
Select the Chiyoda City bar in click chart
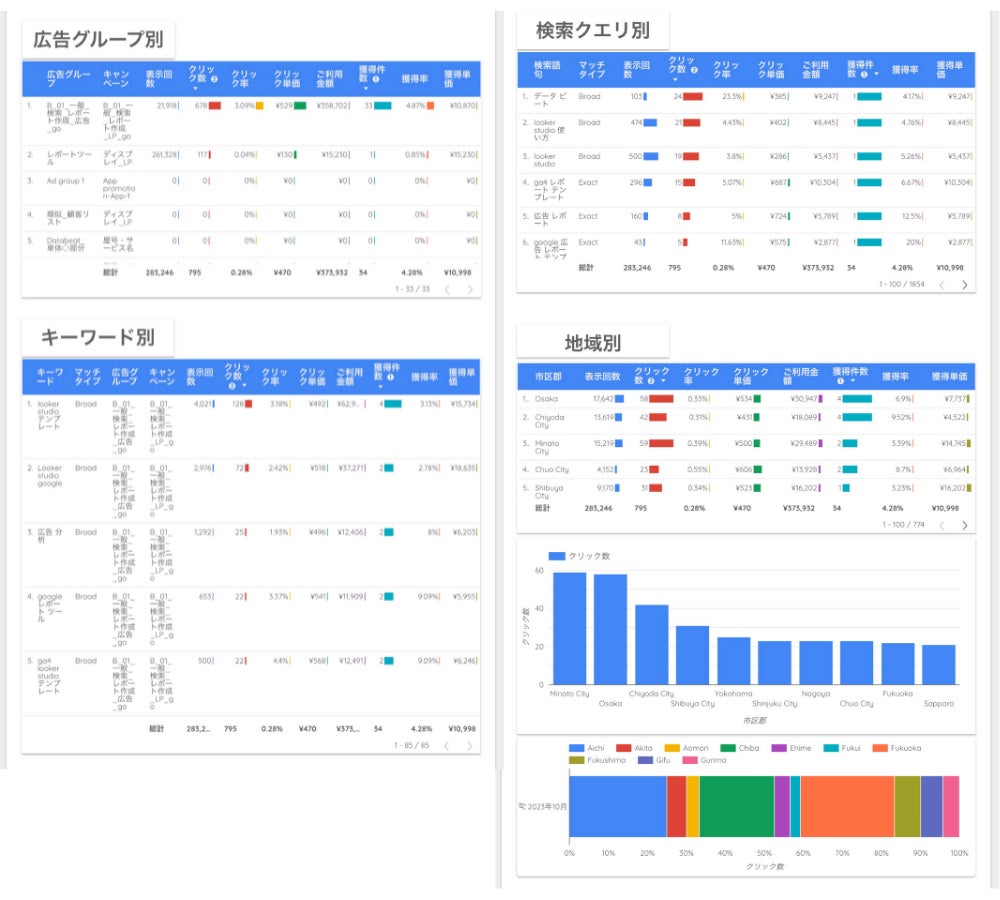click(652, 645)
